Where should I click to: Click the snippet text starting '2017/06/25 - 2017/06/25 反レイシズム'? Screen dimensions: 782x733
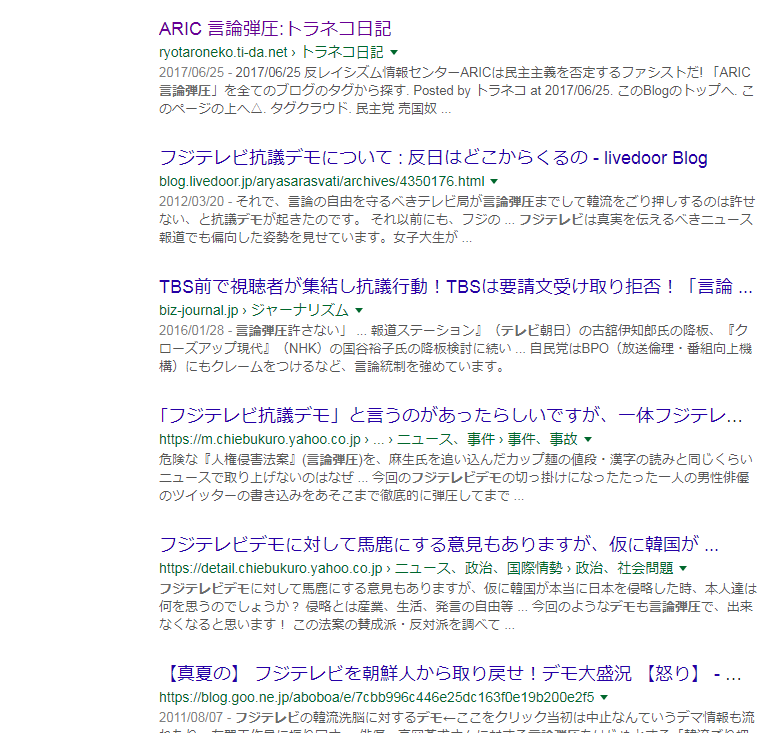pyautogui.click(x=456, y=90)
